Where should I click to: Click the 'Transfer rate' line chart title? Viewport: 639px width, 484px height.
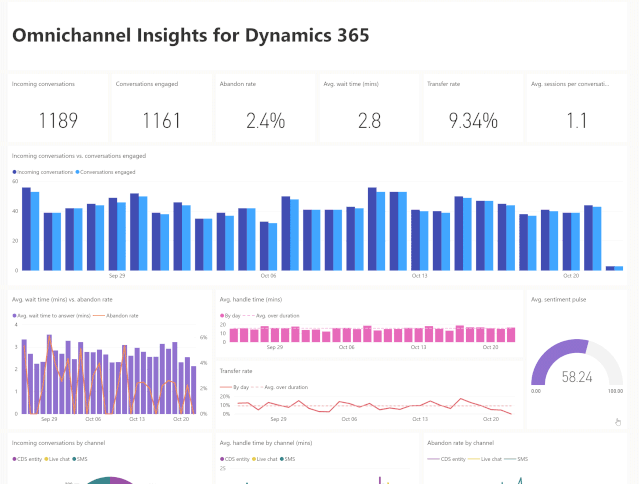(x=236, y=371)
